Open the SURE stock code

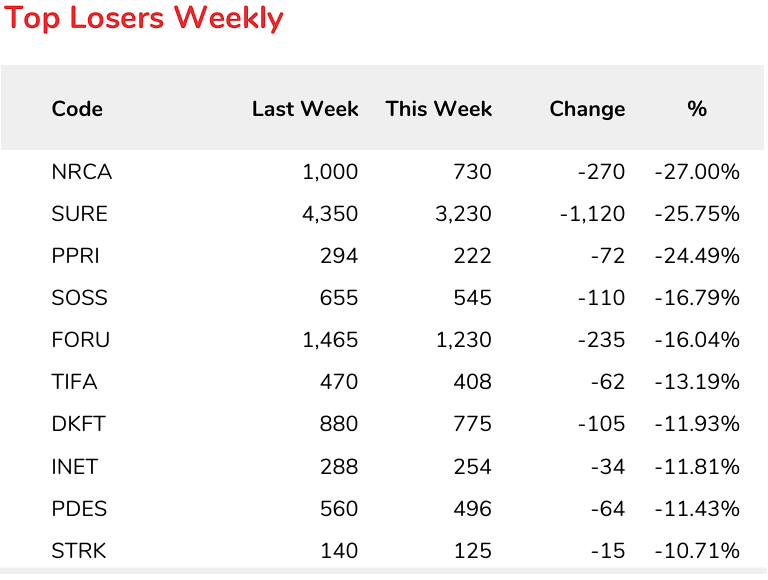point(79,214)
